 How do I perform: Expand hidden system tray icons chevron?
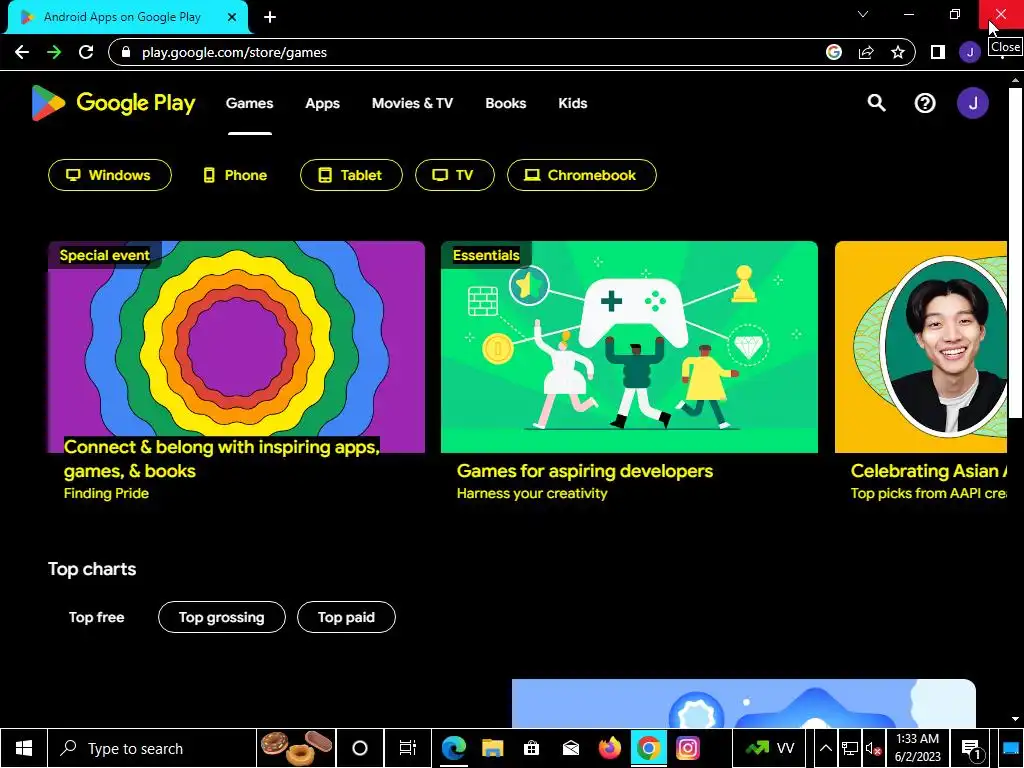[x=825, y=748]
